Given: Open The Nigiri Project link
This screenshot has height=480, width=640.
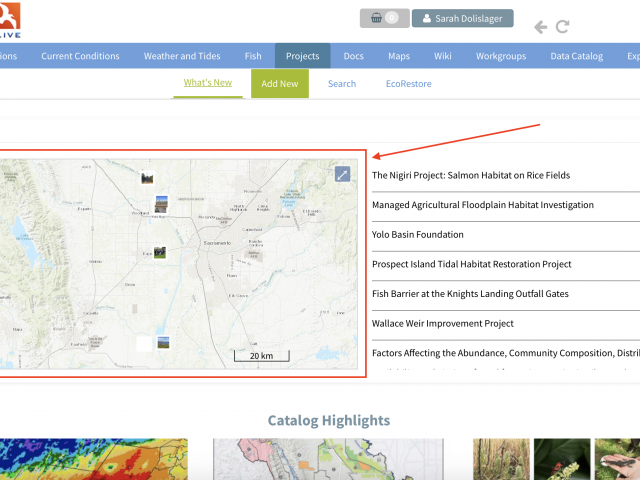Looking at the screenshot, I should (471, 175).
